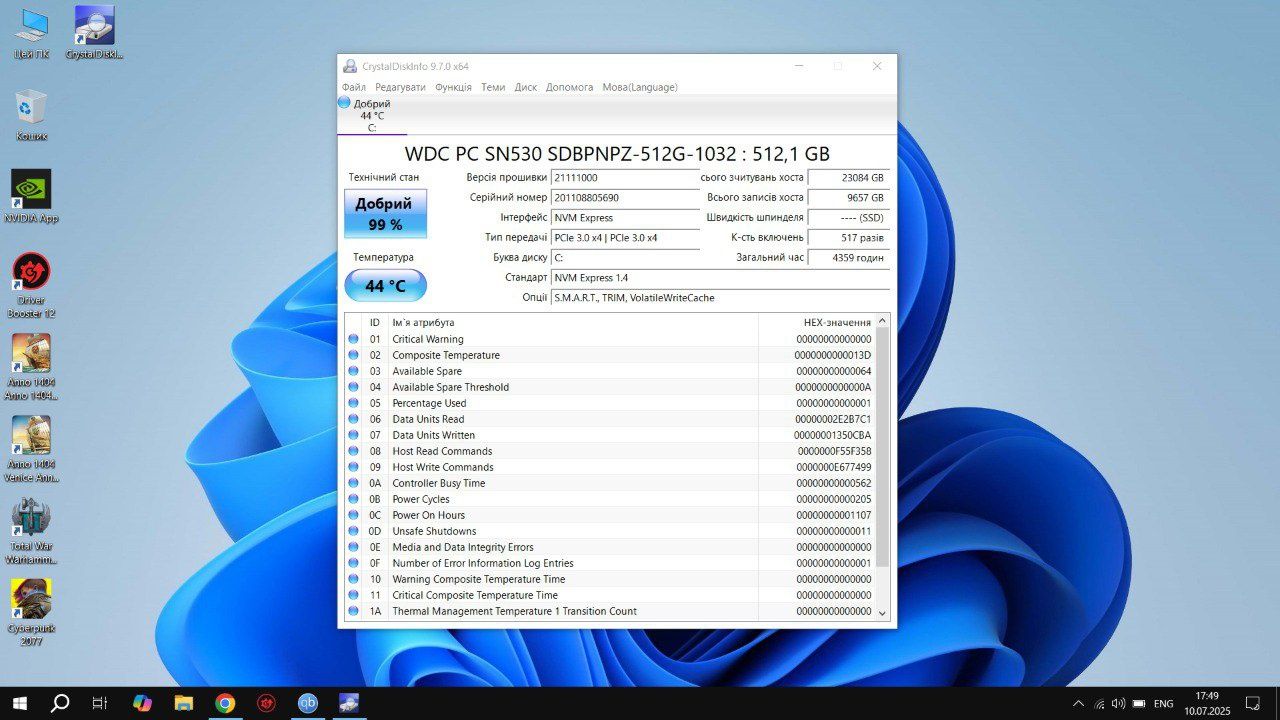Click the total hours value 4359 годин
Image resolution: width=1280 pixels, height=720 pixels.
tap(848, 257)
